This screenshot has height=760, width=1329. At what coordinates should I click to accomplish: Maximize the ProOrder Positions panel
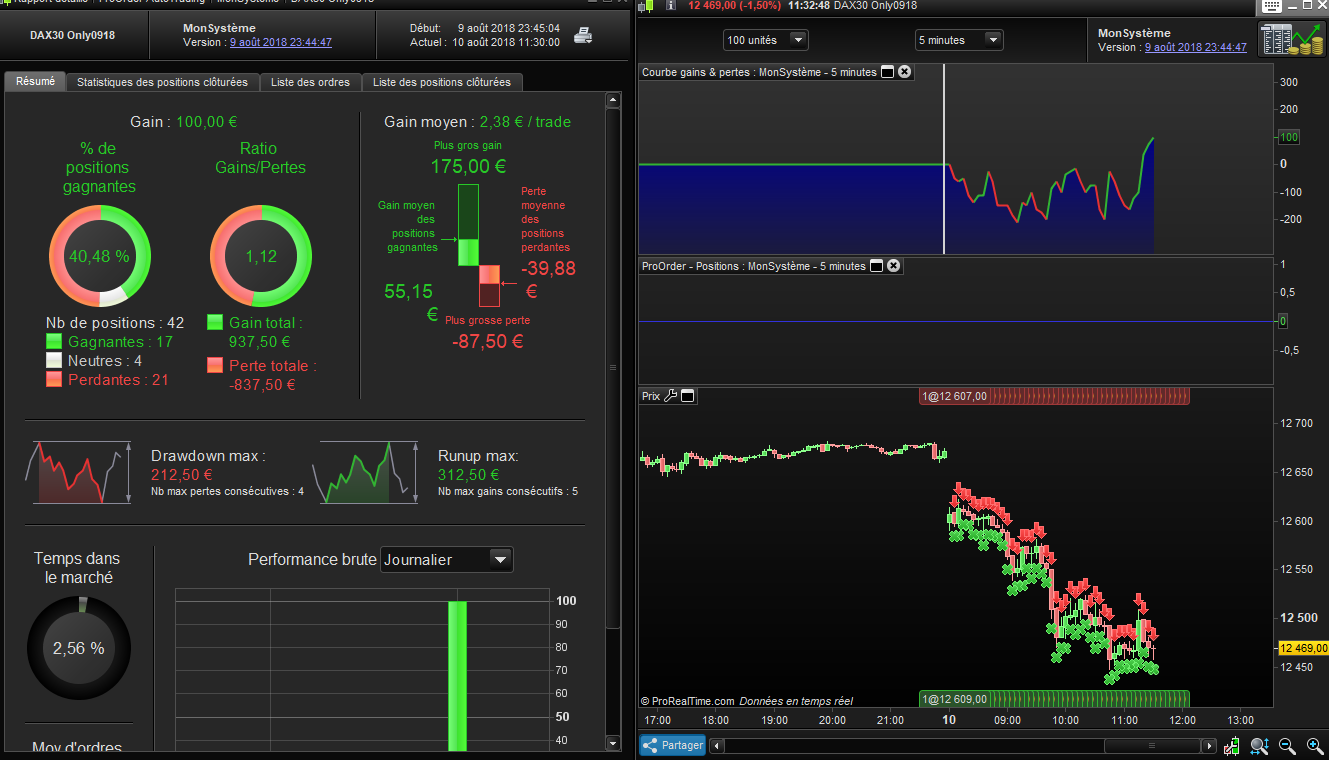point(877,266)
